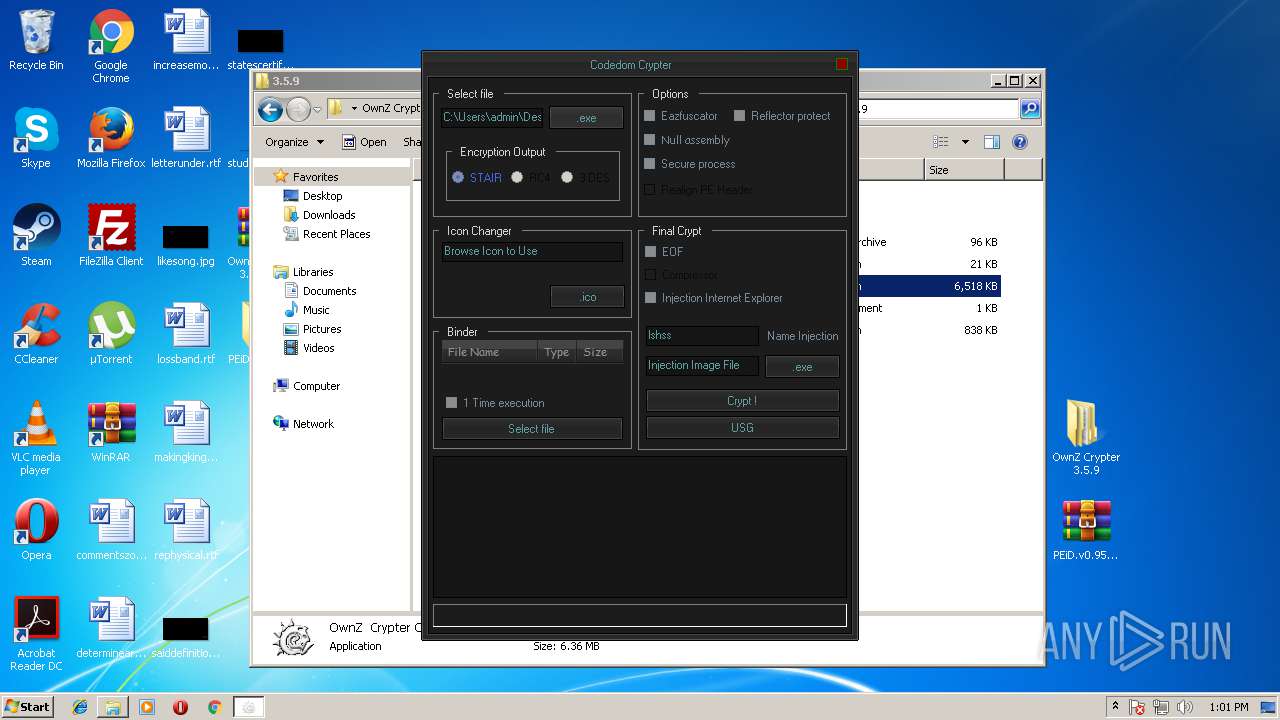The width and height of the screenshot is (1280, 720).
Task: Select the STAIR encryption radio button
Action: coord(458,177)
